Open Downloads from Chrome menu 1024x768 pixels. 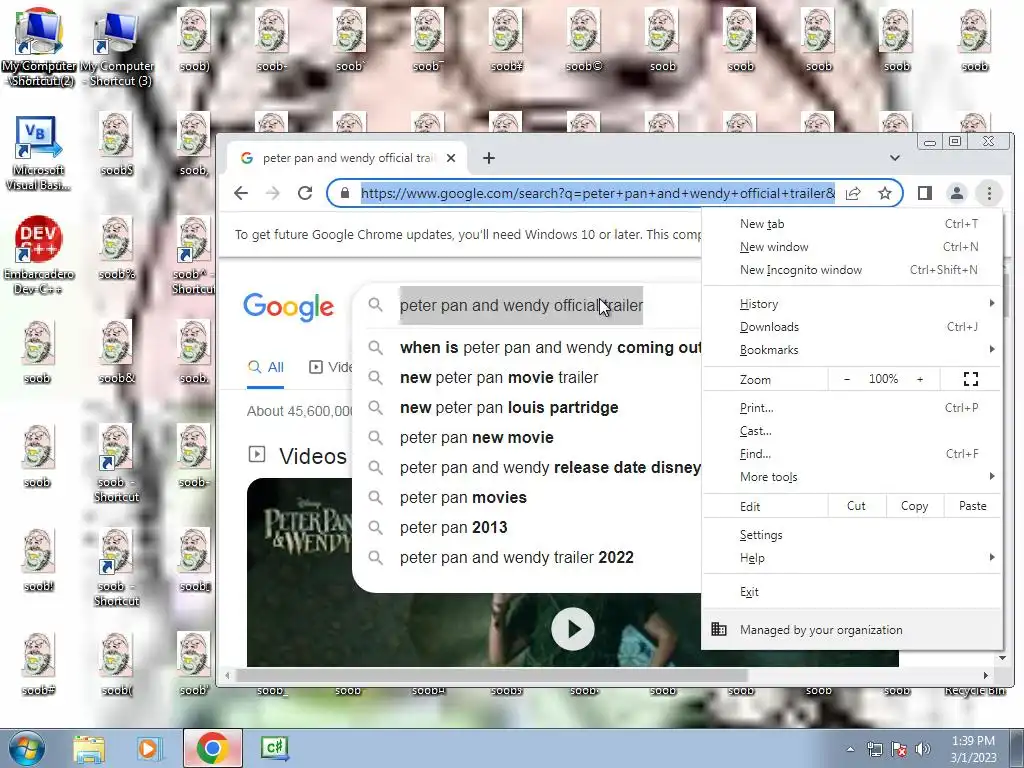[852, 327]
